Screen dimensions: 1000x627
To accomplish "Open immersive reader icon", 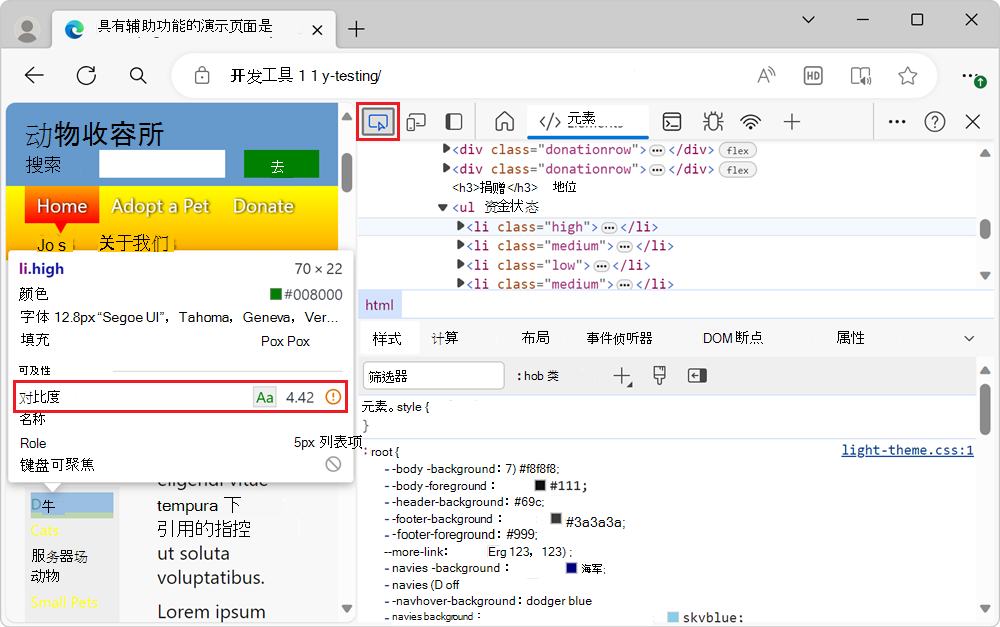I will 861,76.
